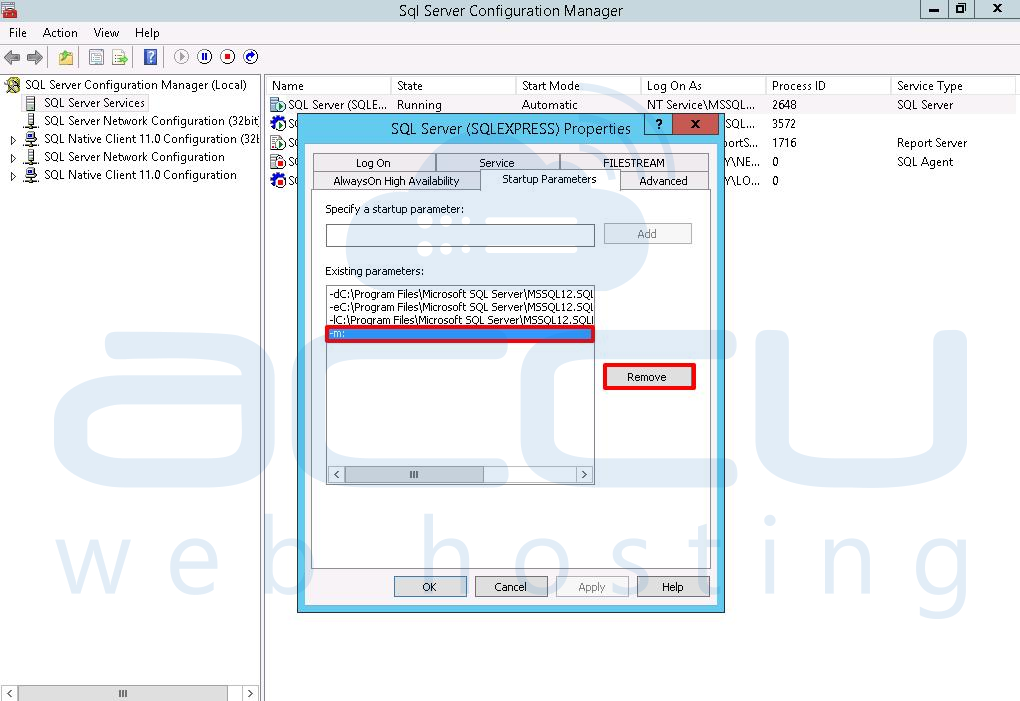
Task: Click the Report Server service row icon
Action: [278, 142]
